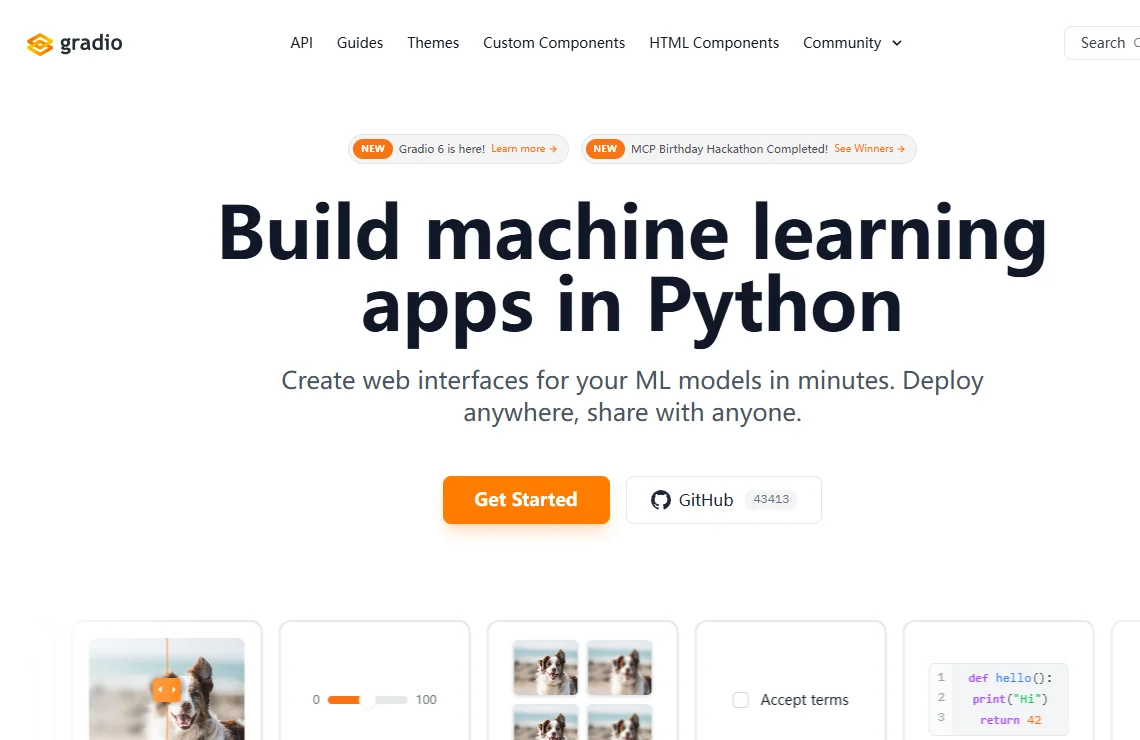Click the 43413 star count badge
The image size is (1140, 740).
(x=771, y=499)
